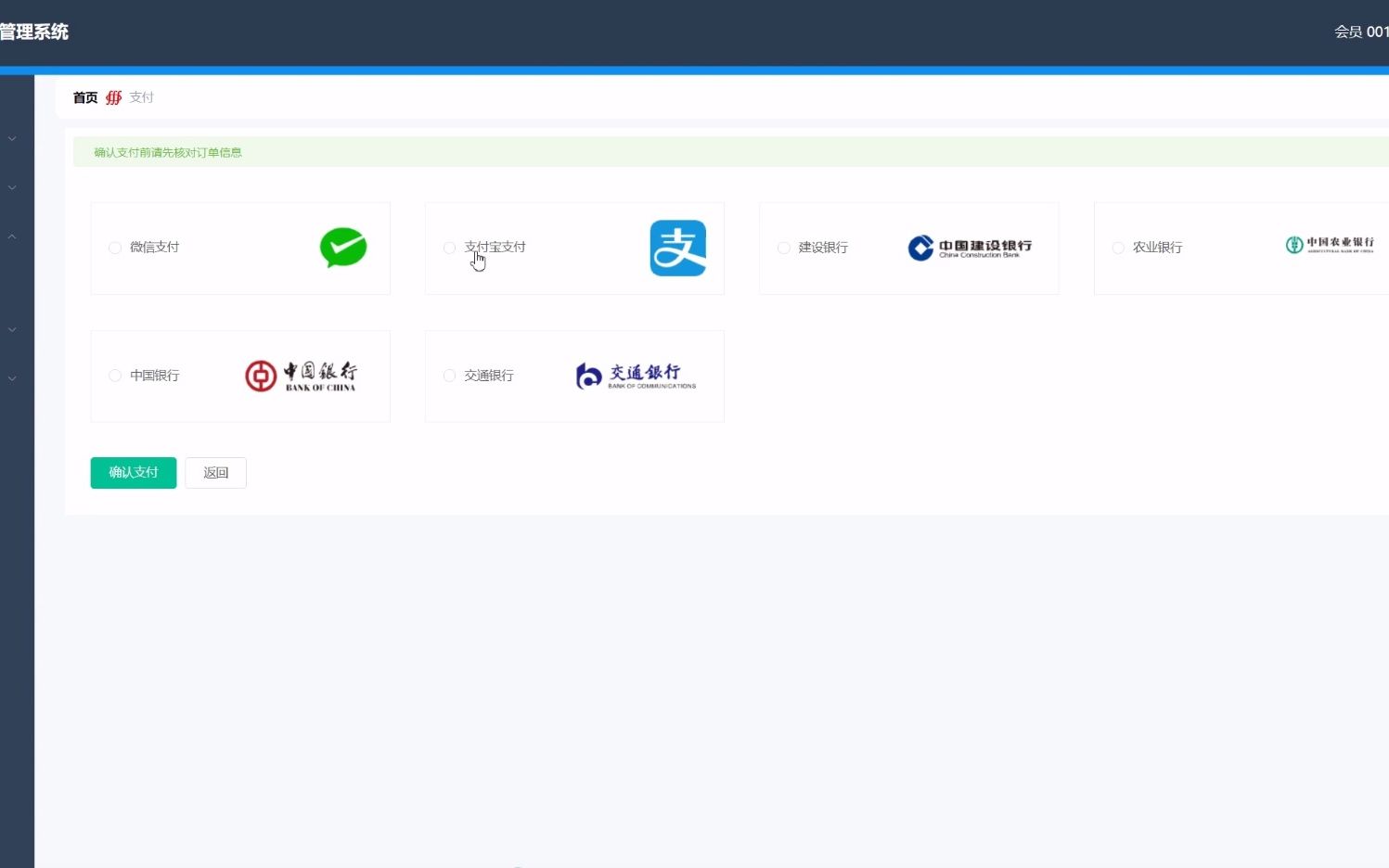Click the Alipay blue logo
The height and width of the screenshot is (868, 1389).
coord(678,248)
